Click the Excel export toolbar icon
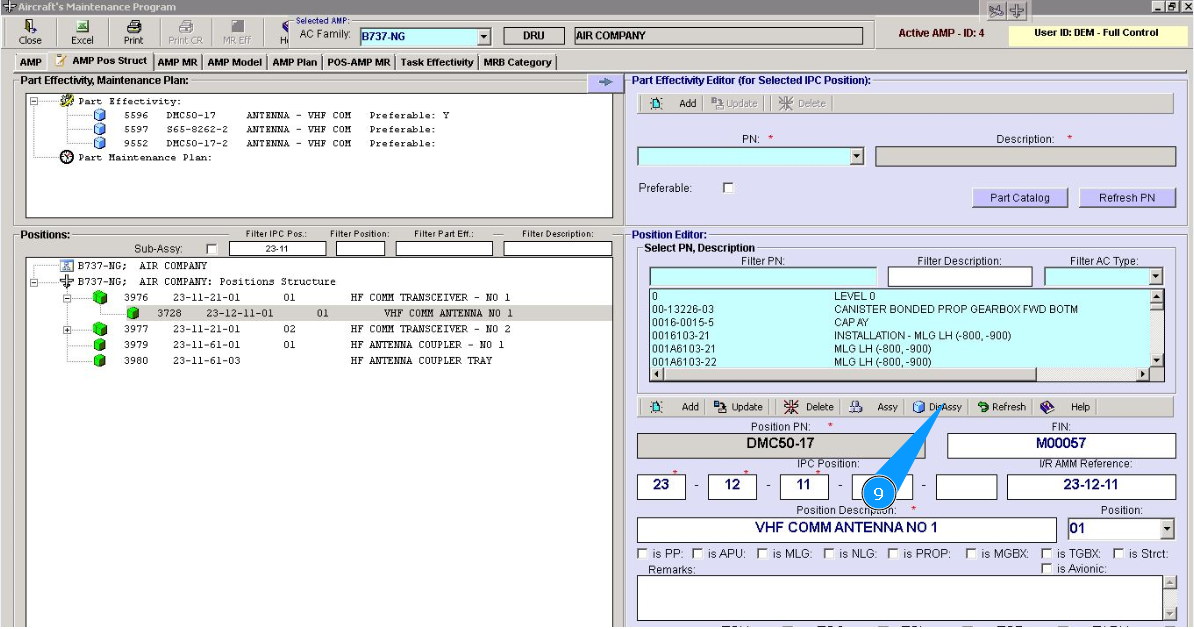The image size is (1194, 629). pyautogui.click(x=82, y=27)
